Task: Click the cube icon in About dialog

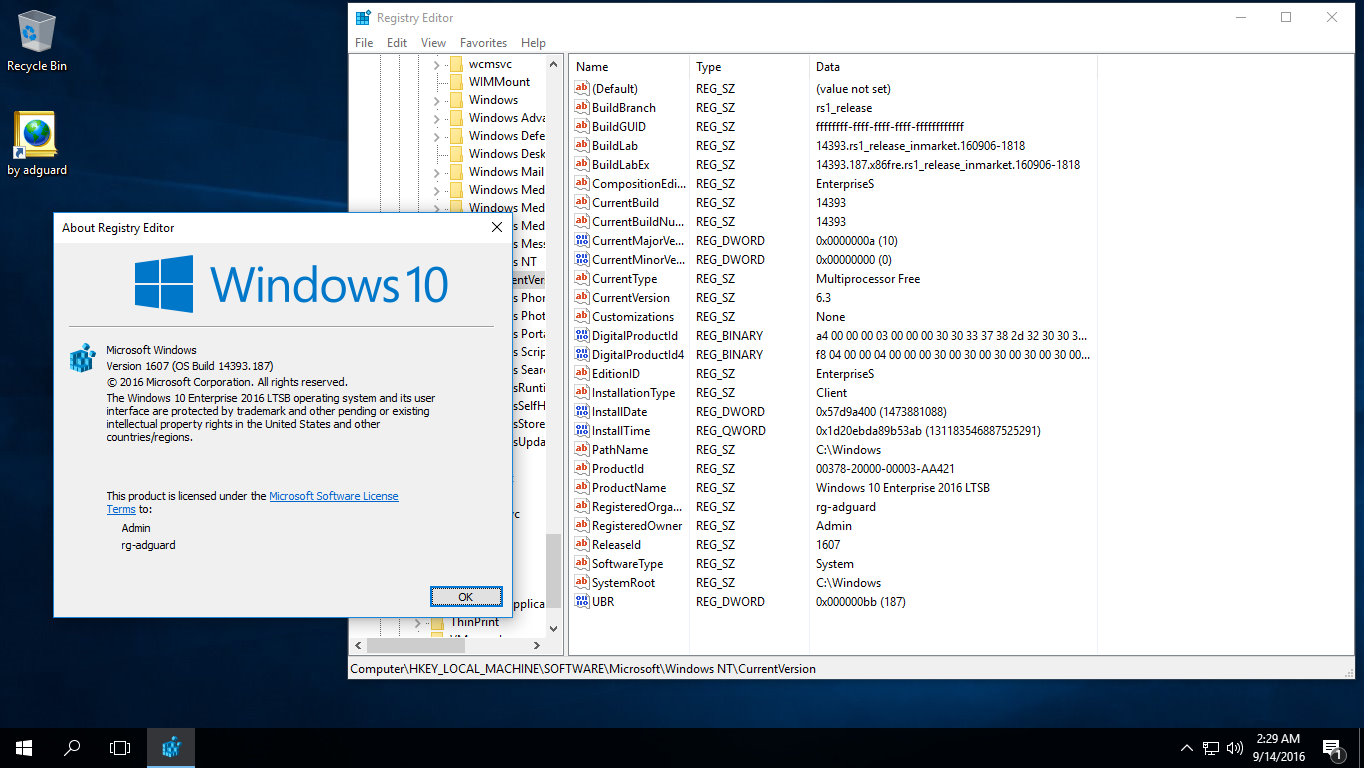Action: (82, 359)
